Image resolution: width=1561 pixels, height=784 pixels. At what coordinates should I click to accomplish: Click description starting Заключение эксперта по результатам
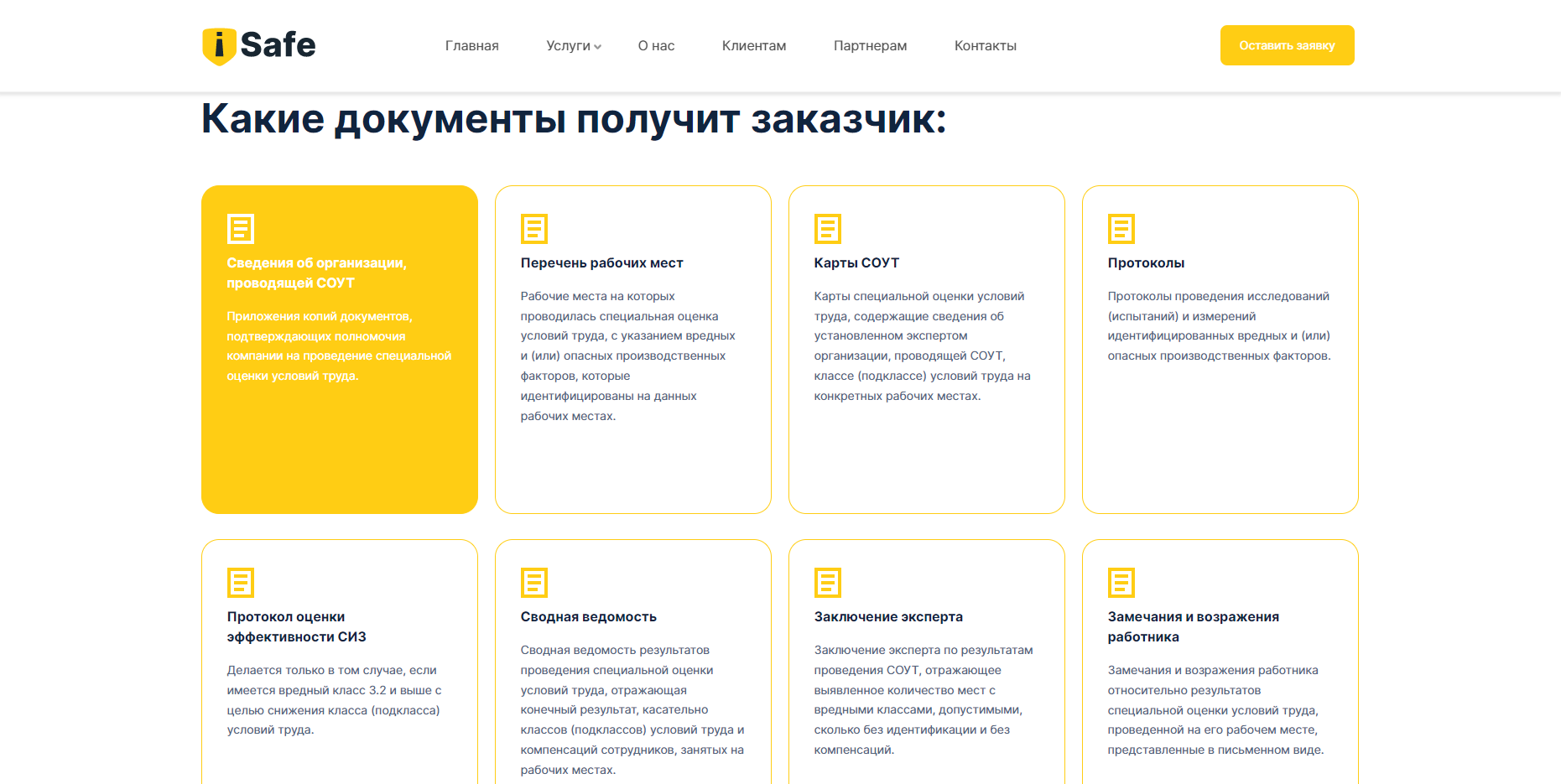[x=923, y=700]
